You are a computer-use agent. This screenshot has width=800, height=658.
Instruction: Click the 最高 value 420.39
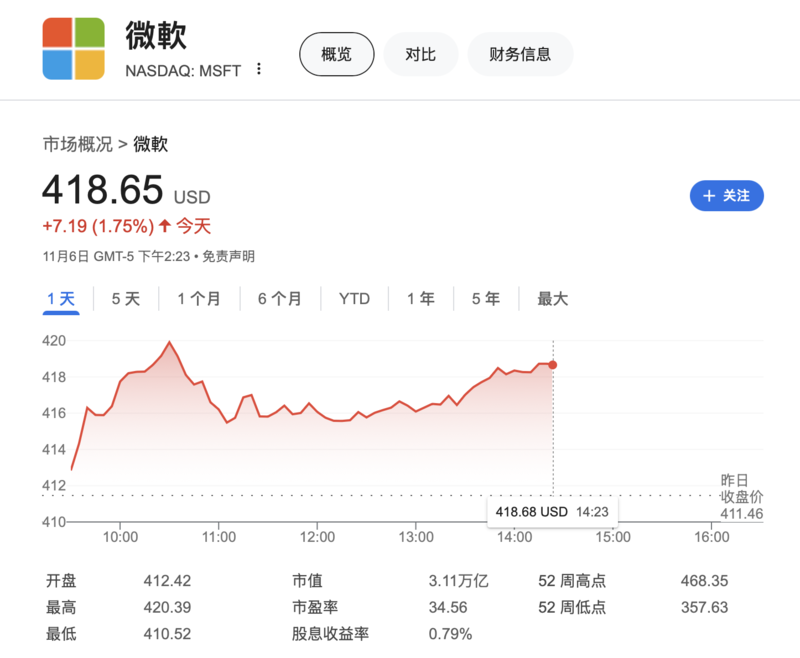tap(167, 607)
